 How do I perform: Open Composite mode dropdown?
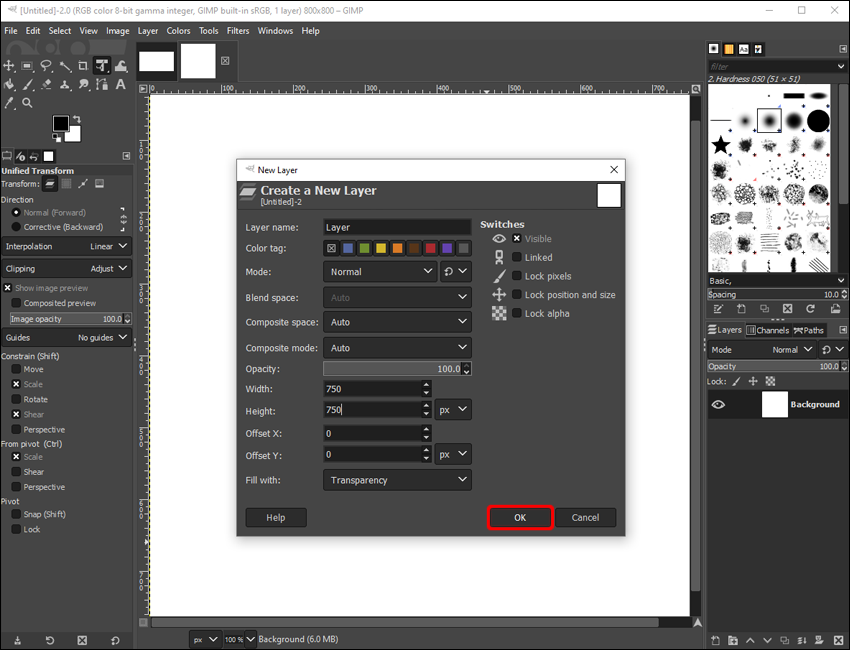[x=397, y=347]
